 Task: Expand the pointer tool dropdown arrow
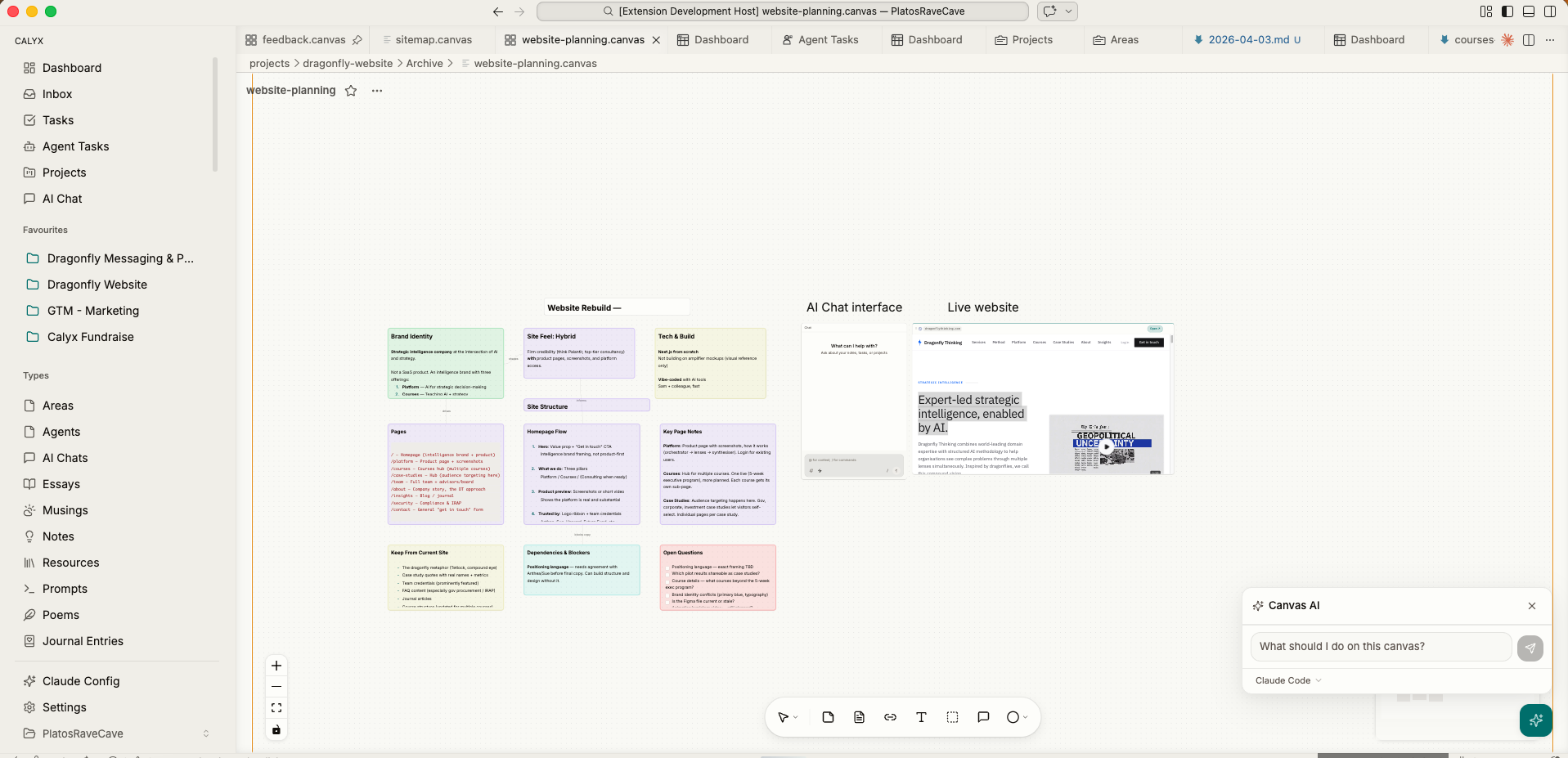[796, 717]
